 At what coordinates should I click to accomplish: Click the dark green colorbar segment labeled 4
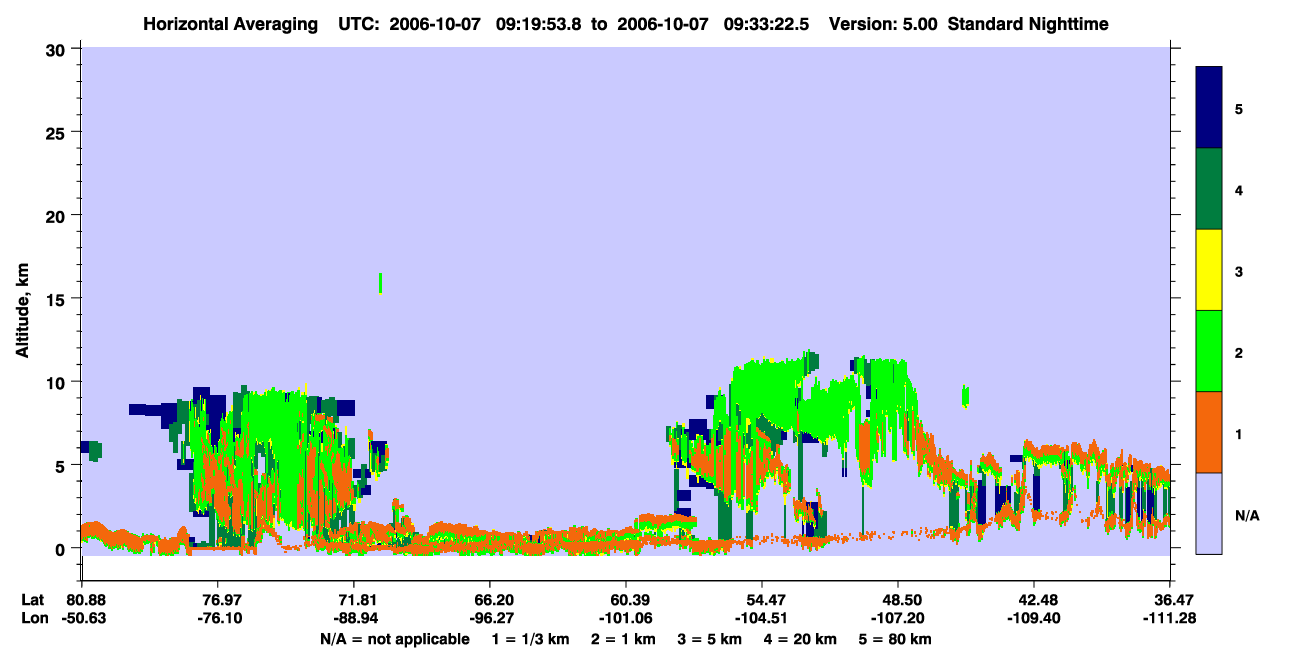pos(1209,189)
